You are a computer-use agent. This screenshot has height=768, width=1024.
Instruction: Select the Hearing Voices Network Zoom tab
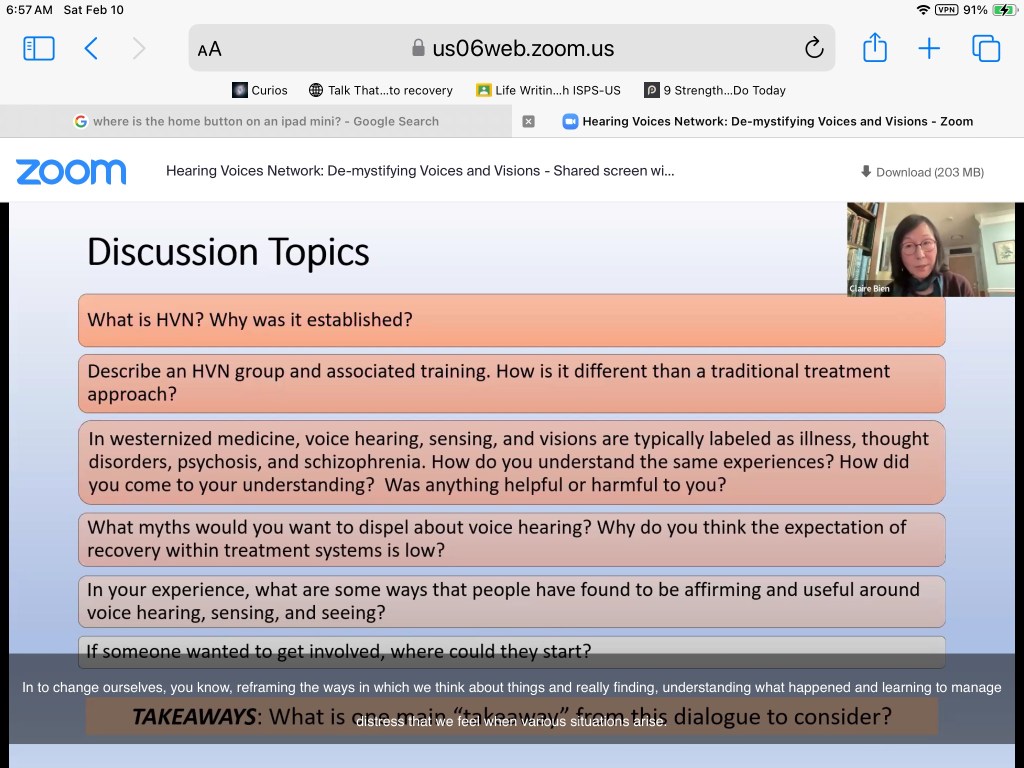click(768, 121)
